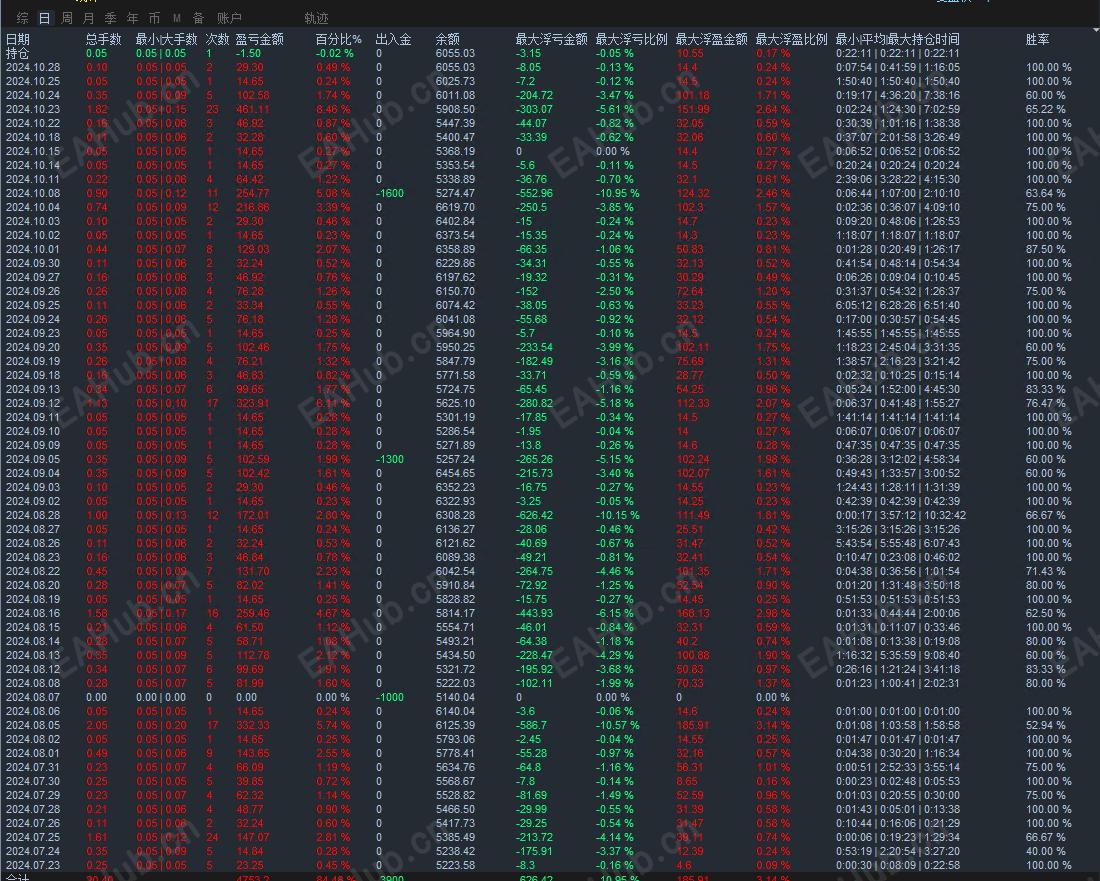
Task: Click the 最小|平均|最大持仓时间 column header
Action: click(898, 39)
